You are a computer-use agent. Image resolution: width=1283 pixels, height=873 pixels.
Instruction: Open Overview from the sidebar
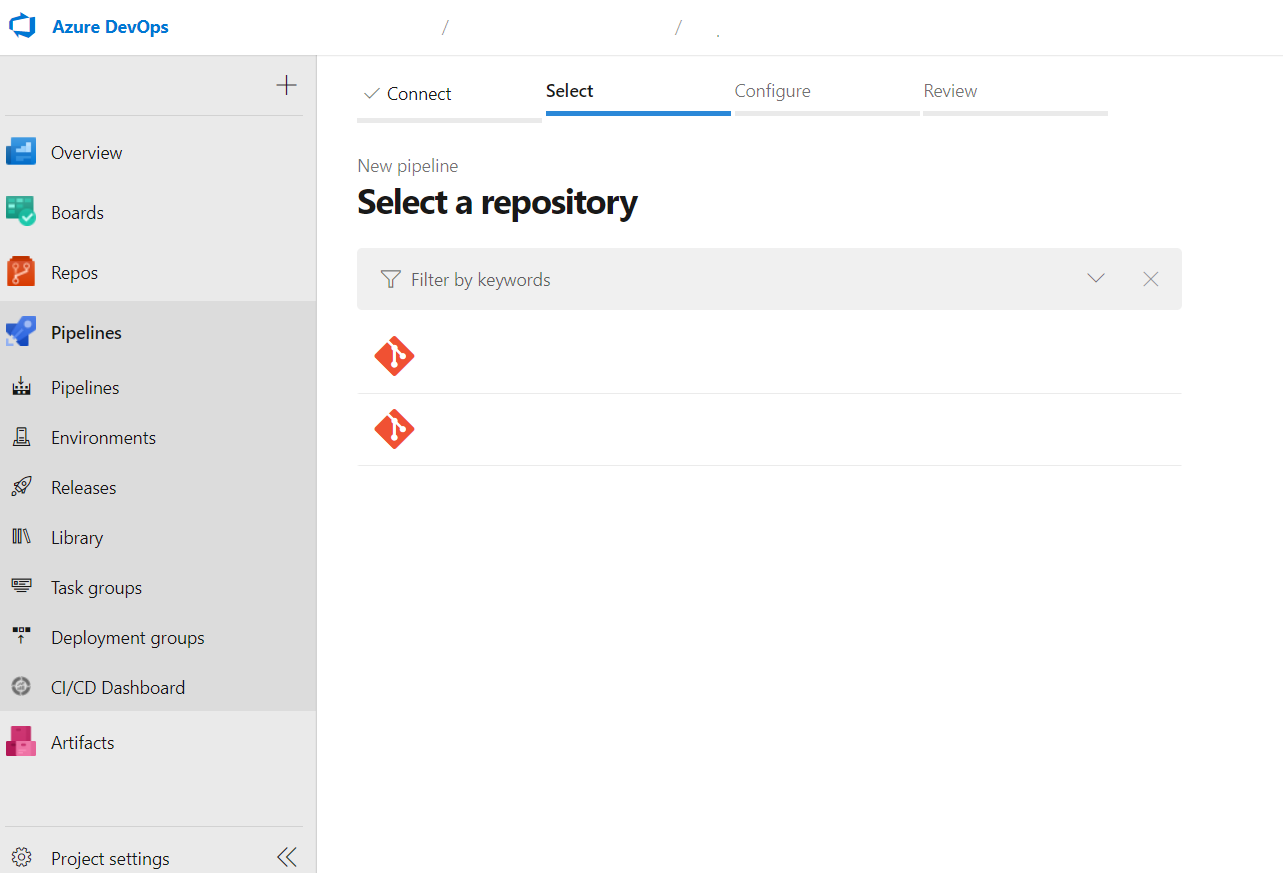click(158, 152)
